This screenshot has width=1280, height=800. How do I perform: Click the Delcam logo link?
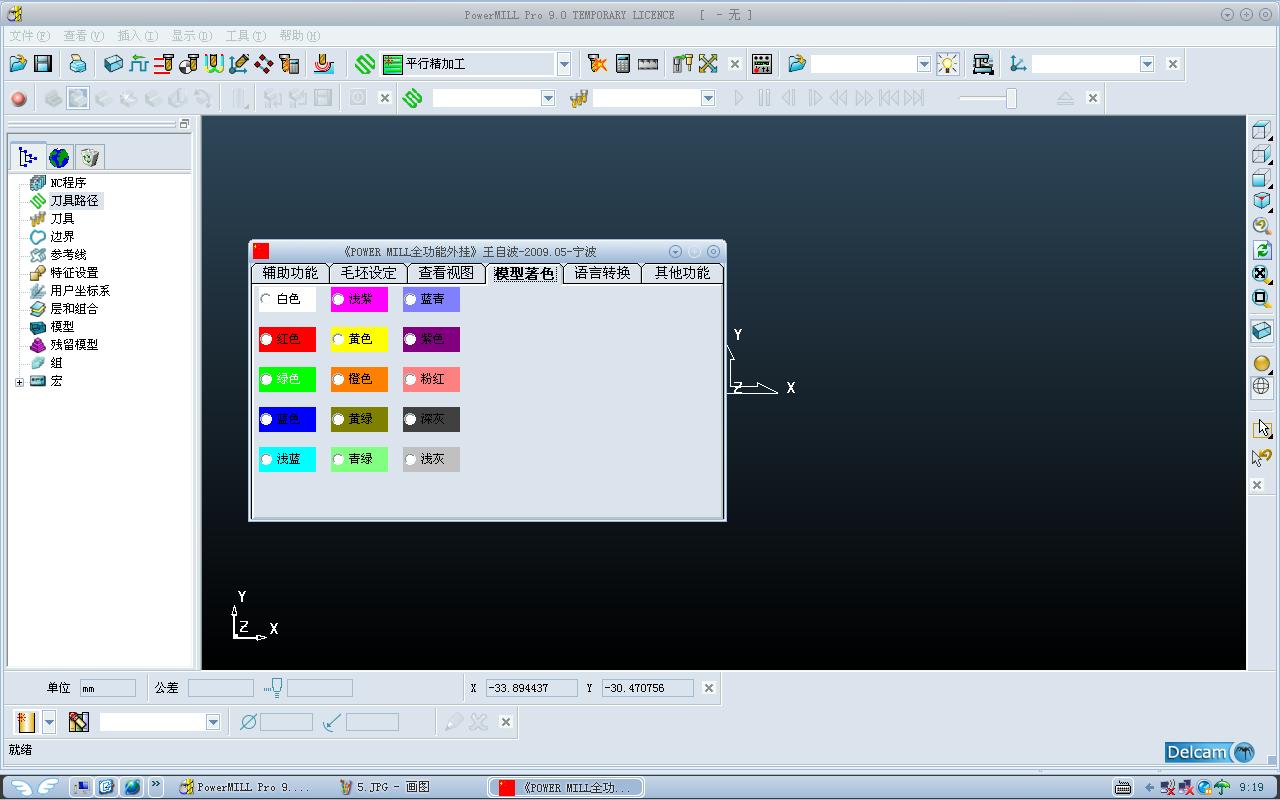[x=1210, y=752]
